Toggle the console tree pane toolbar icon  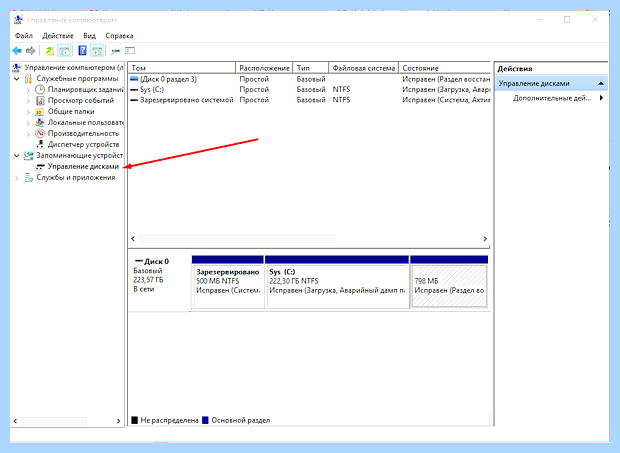pyautogui.click(x=64, y=51)
